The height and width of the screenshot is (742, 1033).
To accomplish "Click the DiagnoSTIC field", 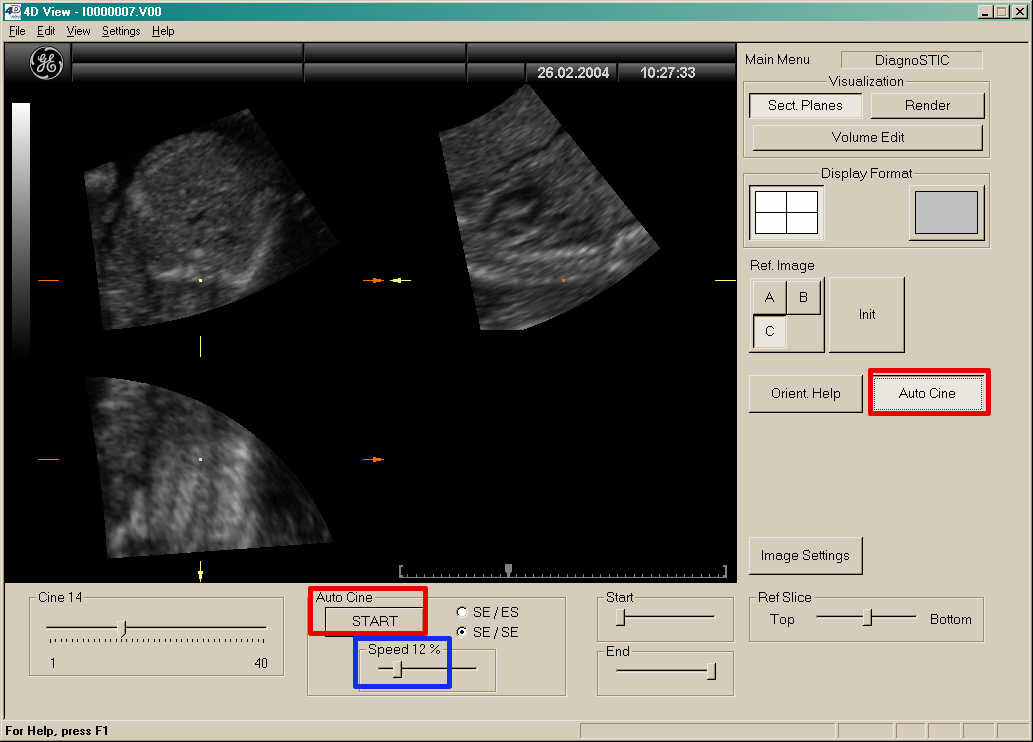I will click(912, 60).
